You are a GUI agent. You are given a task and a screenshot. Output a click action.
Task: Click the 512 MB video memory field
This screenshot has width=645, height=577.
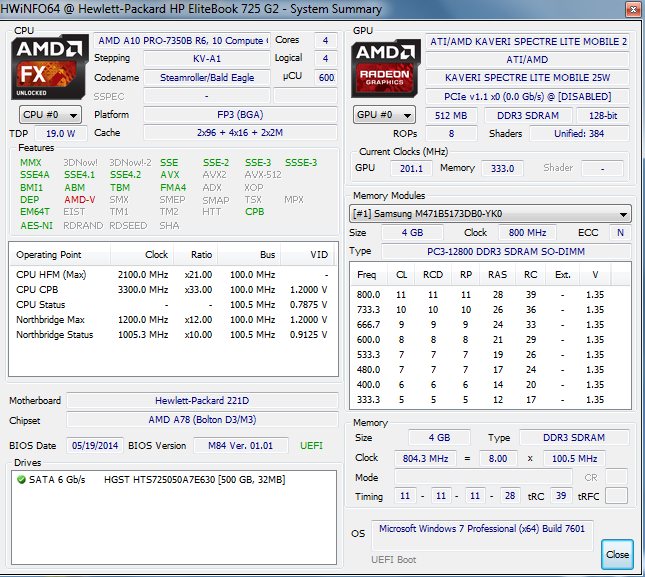point(451,116)
